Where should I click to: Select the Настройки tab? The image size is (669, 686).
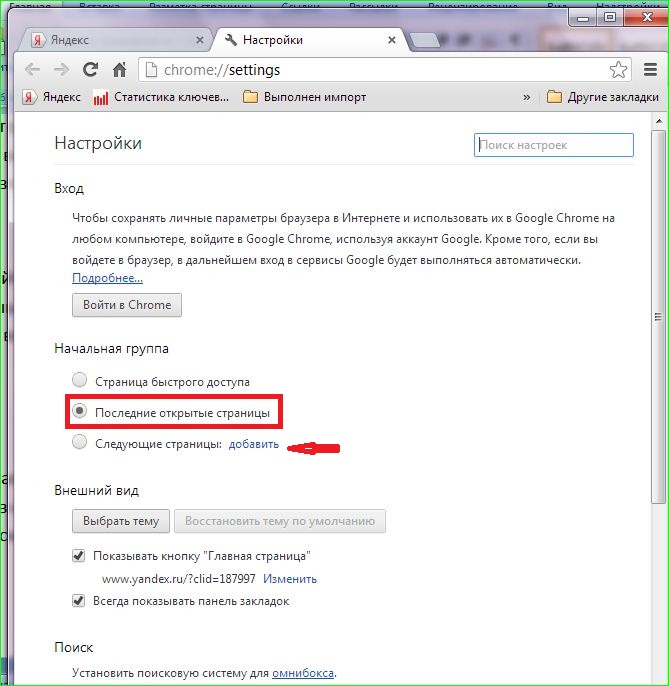308,40
